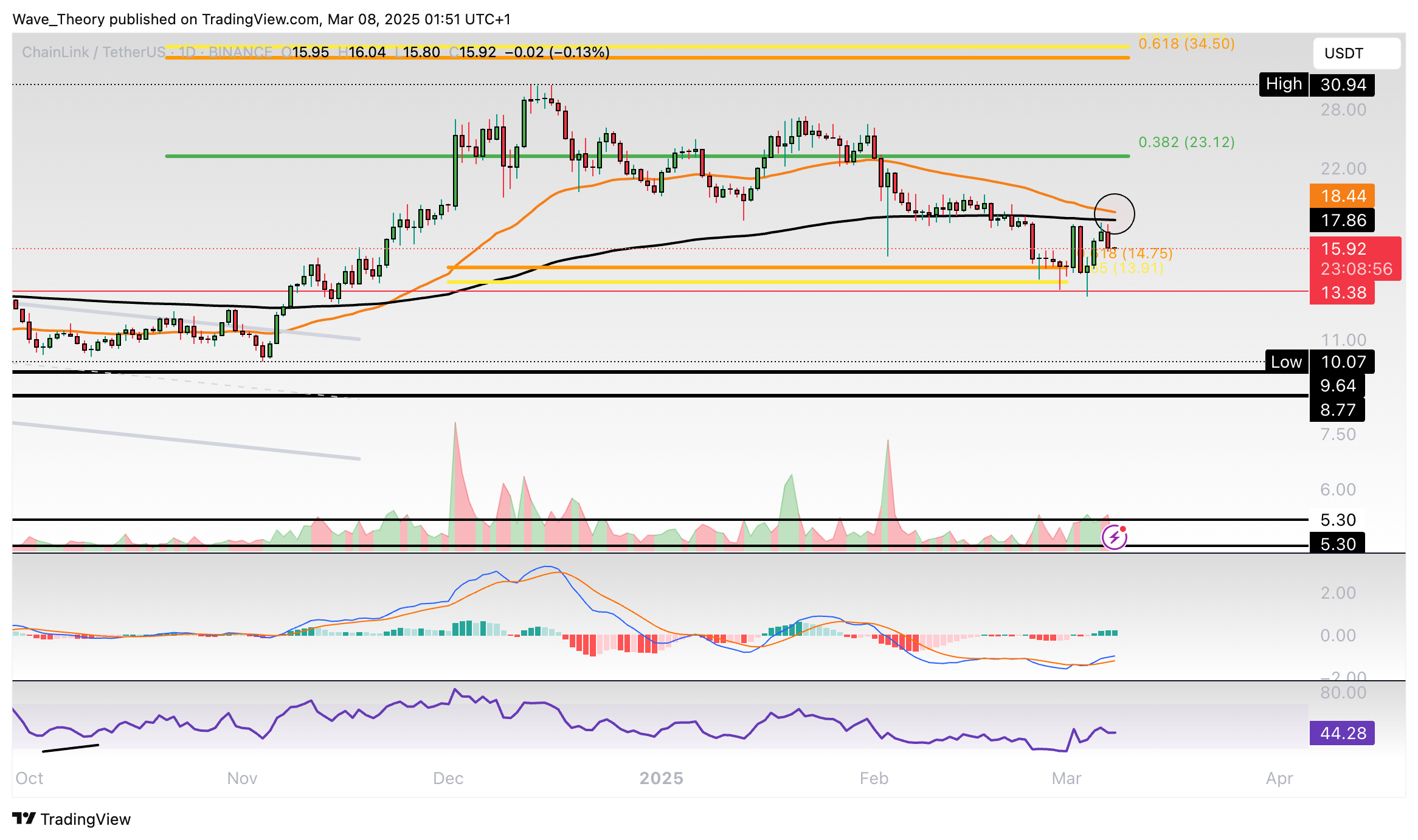This screenshot has height=840, width=1418.
Task: Click the ChainLink / TetherUS symbol title
Action: click(93, 52)
